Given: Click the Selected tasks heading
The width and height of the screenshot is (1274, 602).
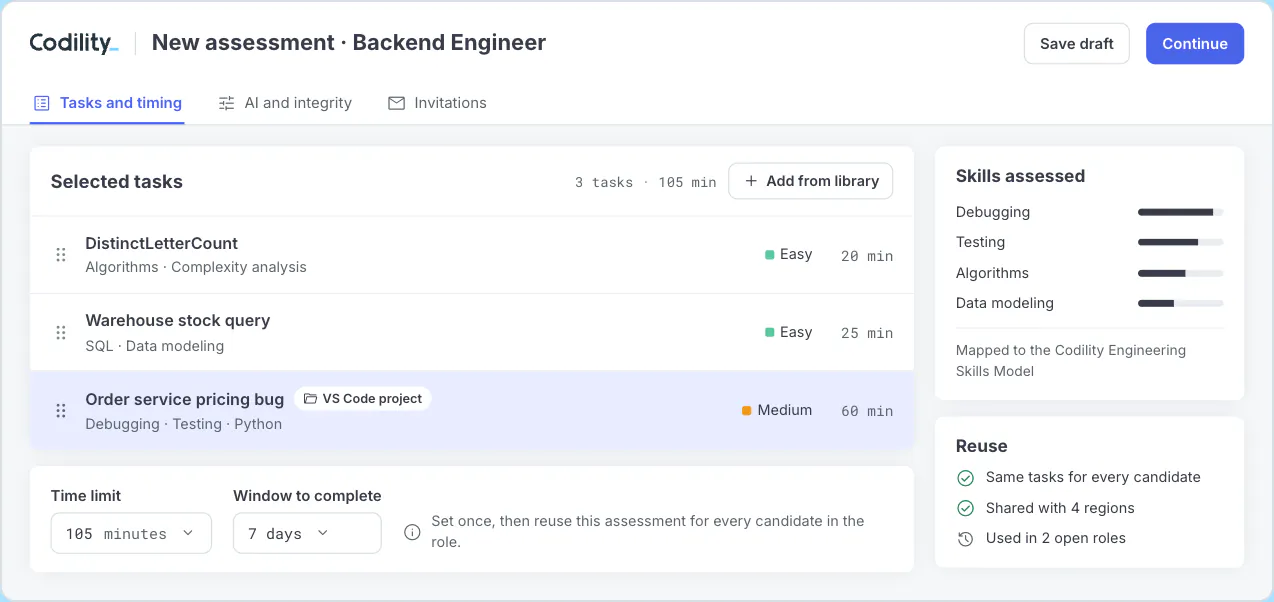Looking at the screenshot, I should tap(117, 181).
